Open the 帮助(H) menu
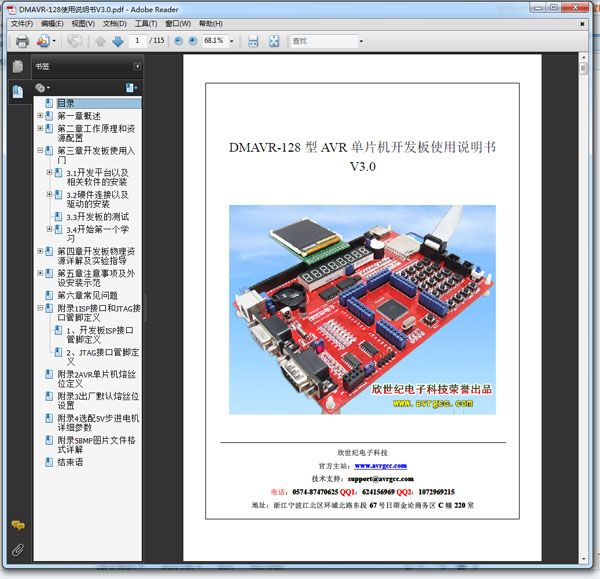Viewport: 600px width, 579px height. [x=211, y=24]
